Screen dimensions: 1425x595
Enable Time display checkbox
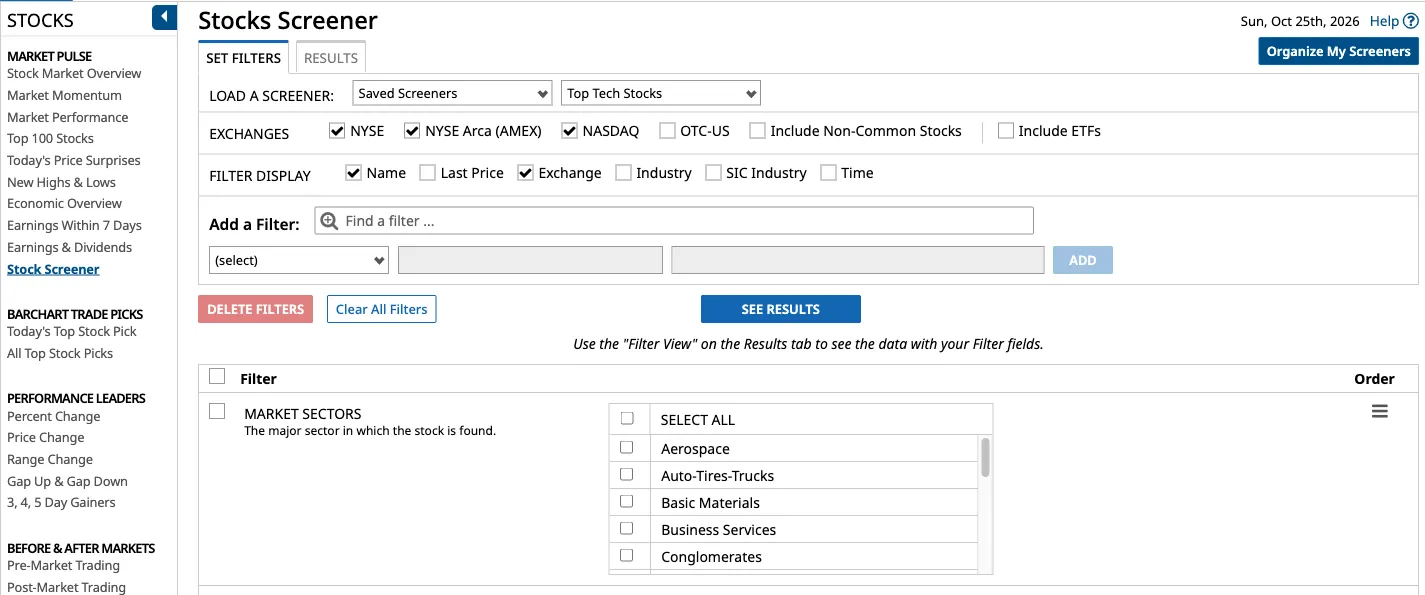pos(828,173)
